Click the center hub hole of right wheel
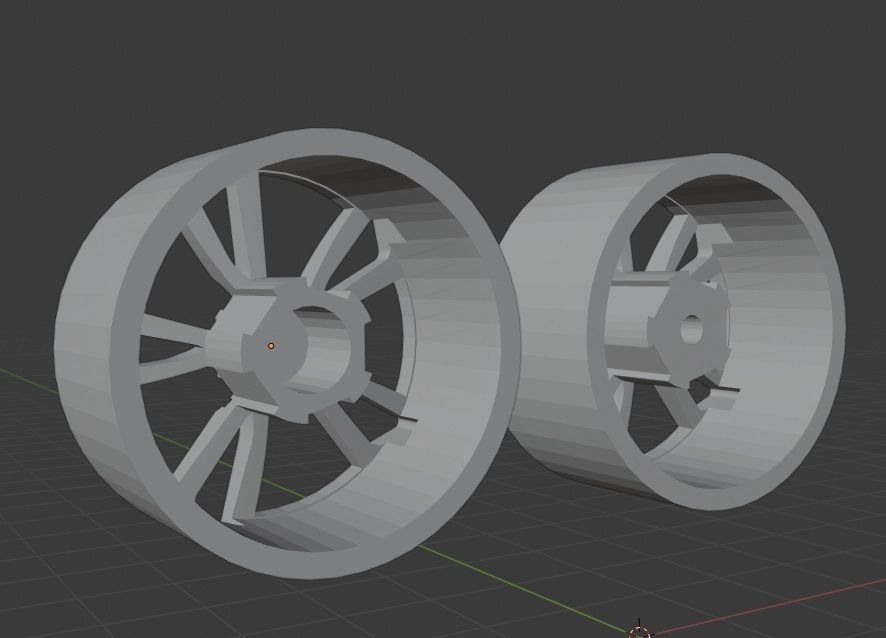The height and width of the screenshot is (638, 886). (691, 329)
